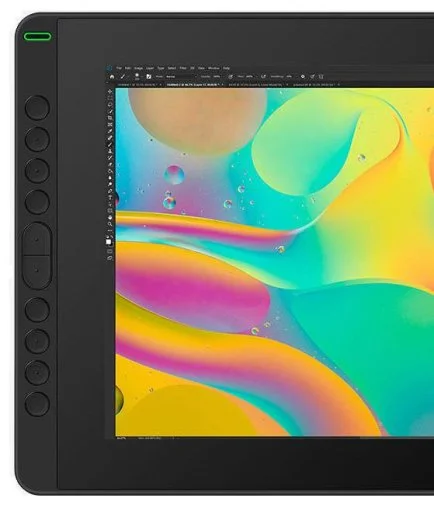The width and height of the screenshot is (434, 505).
Task: Toggle the Quick Mask mode button
Action: [x=110, y=251]
